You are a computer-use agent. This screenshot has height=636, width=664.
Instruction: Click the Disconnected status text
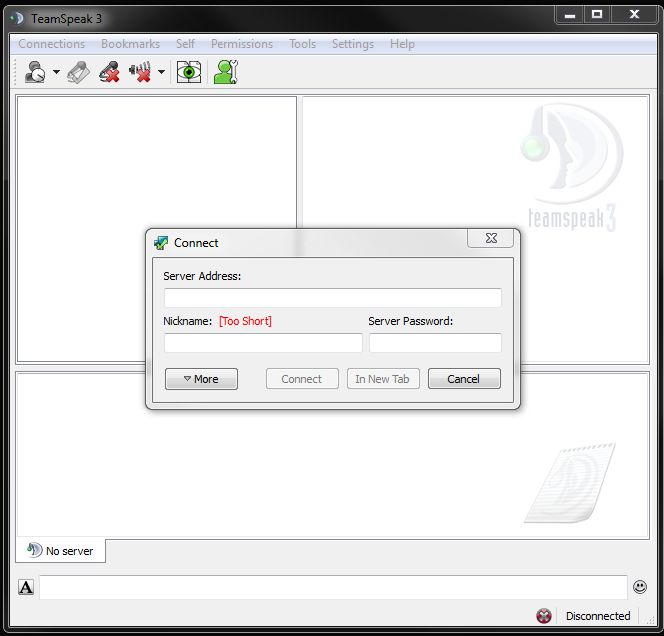(598, 616)
